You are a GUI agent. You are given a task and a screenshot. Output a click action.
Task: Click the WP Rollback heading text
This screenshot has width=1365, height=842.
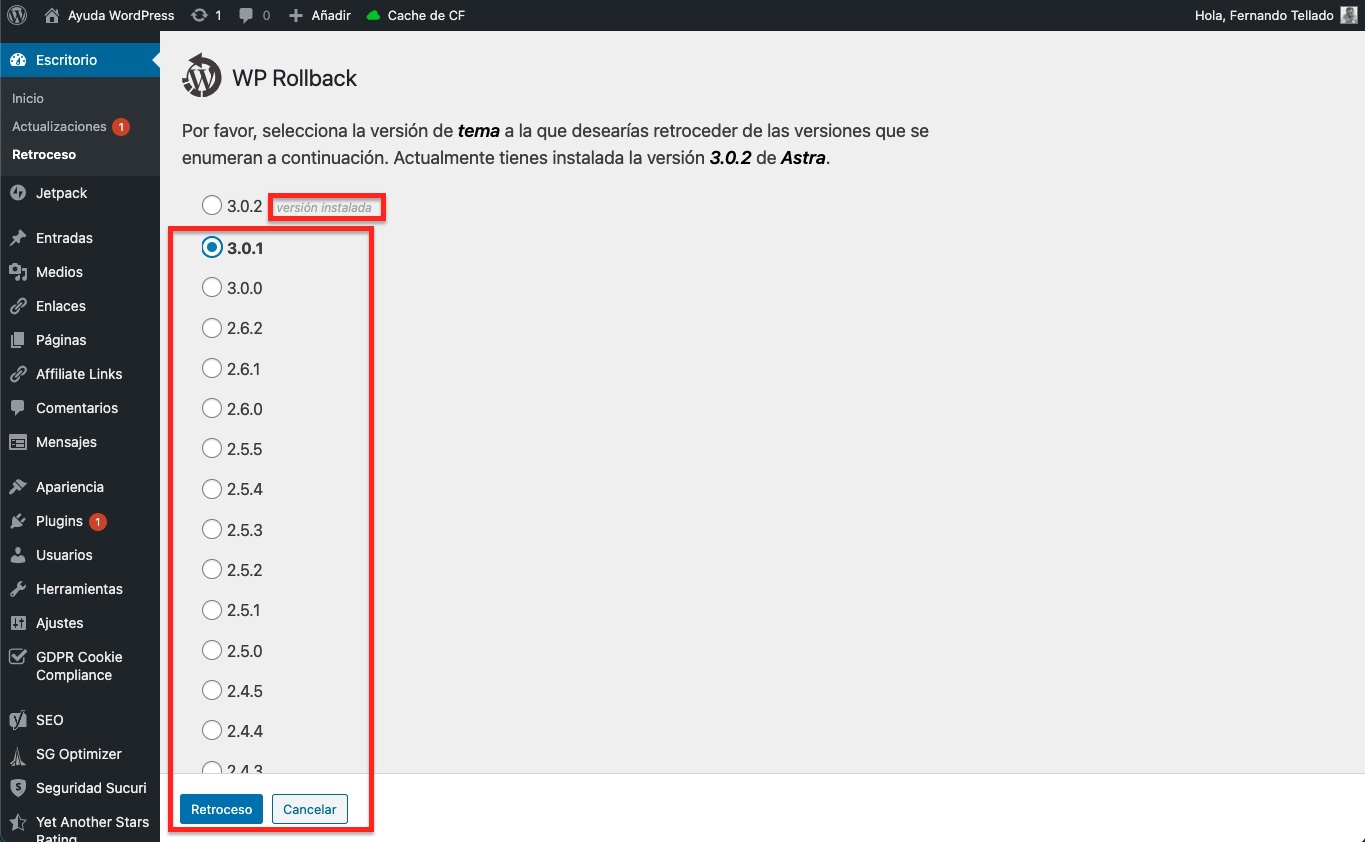point(295,78)
